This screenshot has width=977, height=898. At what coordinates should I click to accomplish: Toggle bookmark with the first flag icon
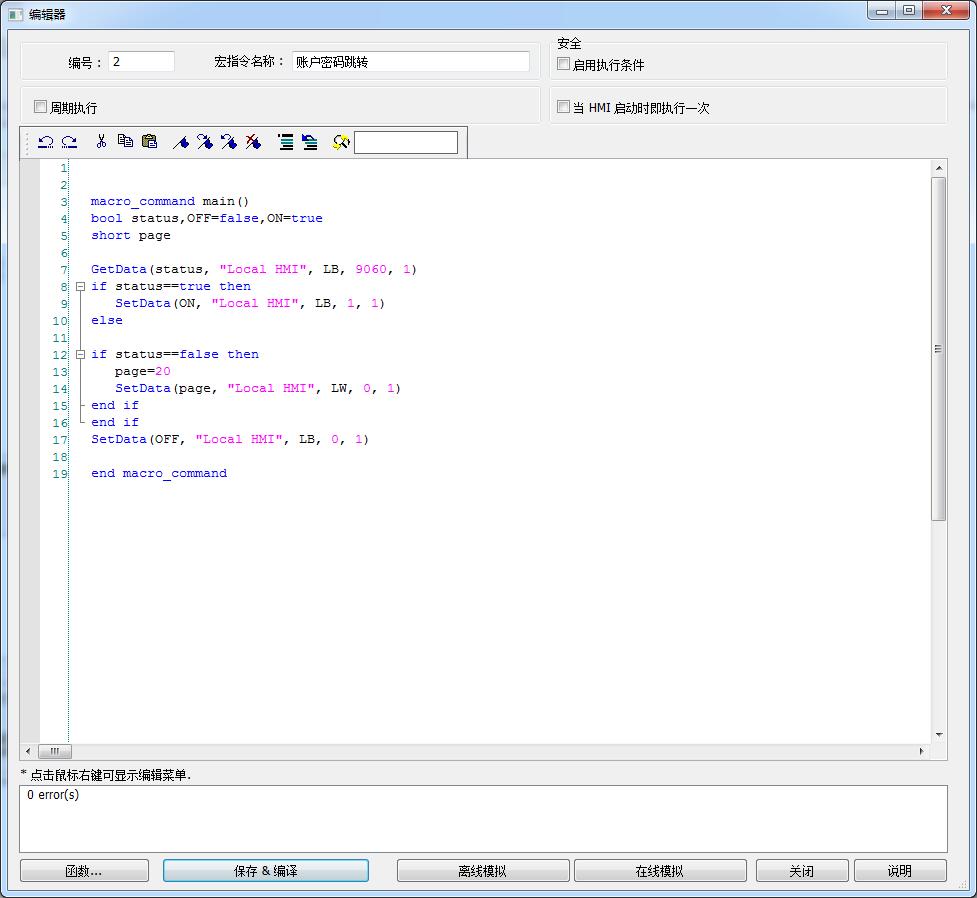click(181, 142)
